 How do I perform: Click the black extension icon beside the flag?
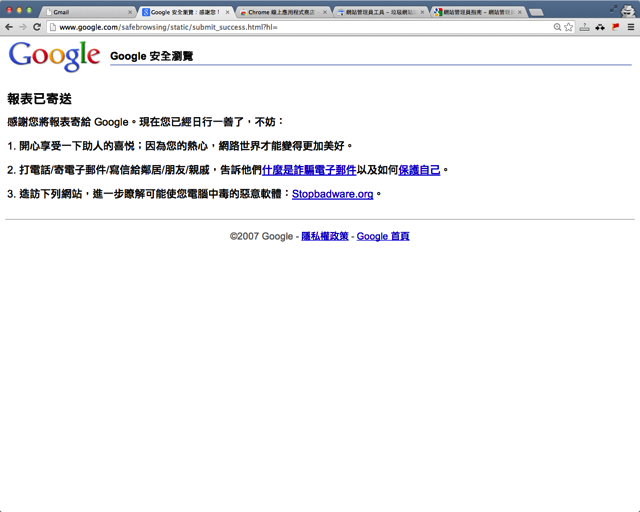[x=600, y=27]
